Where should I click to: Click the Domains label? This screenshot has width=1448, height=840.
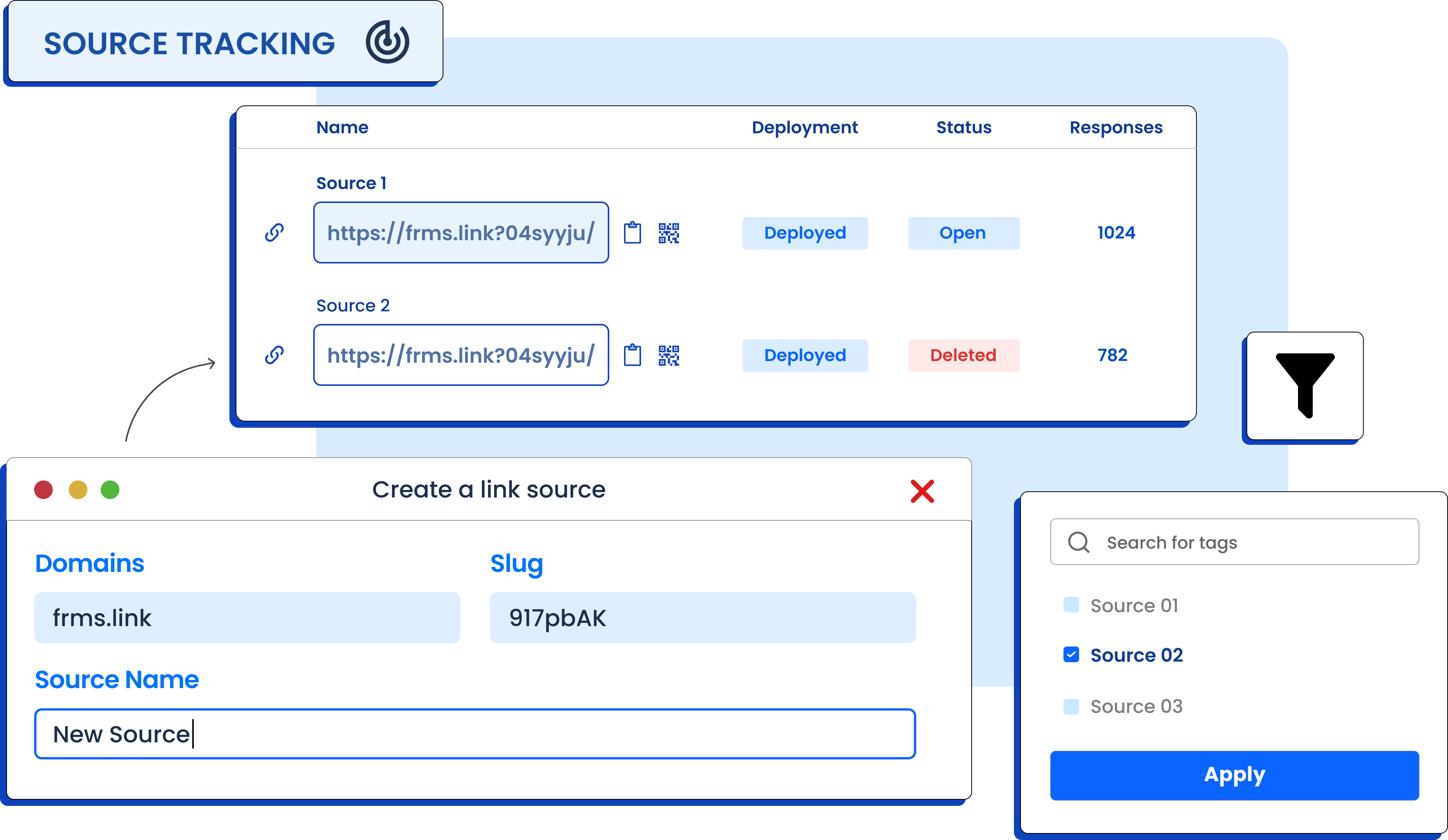click(90, 563)
